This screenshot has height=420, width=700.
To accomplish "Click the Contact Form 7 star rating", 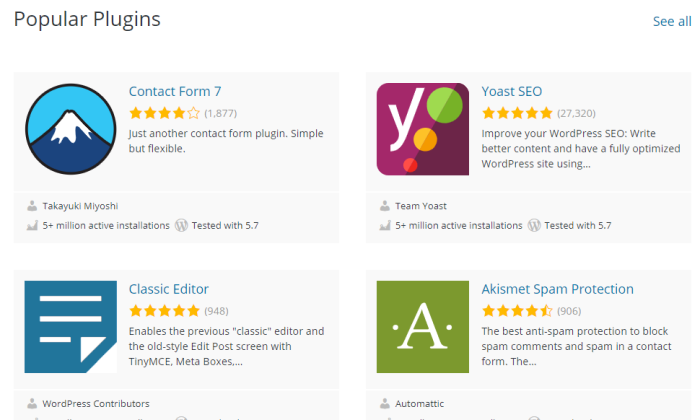I will coord(164,113).
